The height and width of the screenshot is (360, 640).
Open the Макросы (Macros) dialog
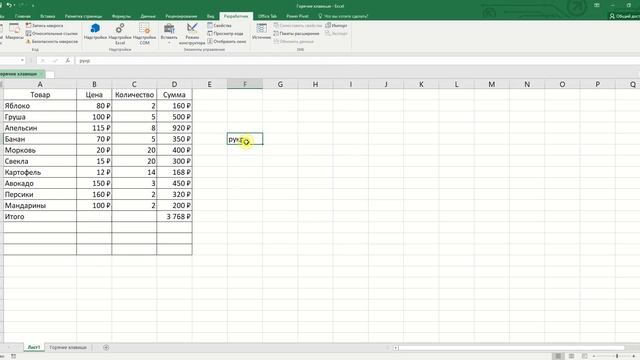14,32
